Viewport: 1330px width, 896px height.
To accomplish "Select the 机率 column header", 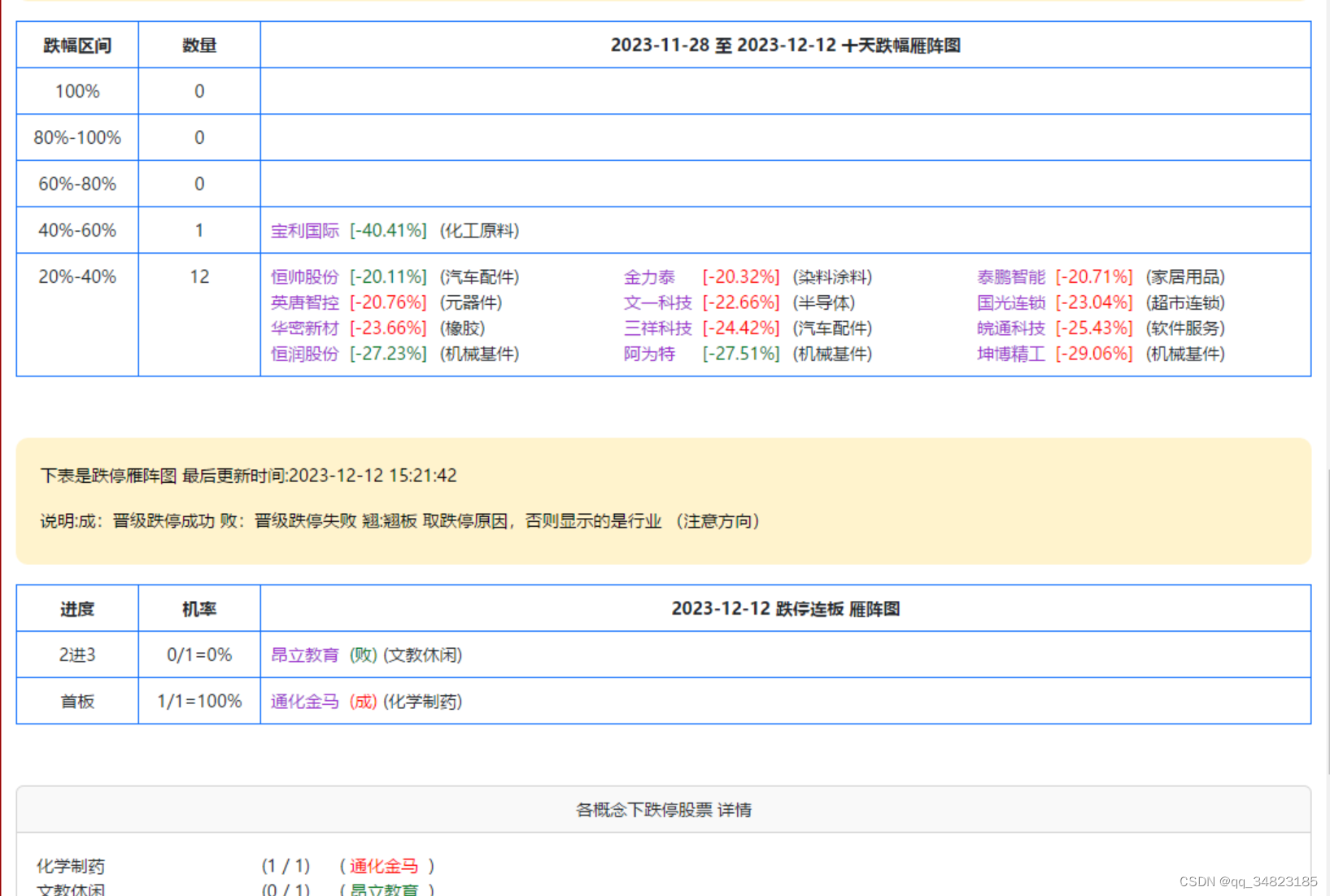I will coord(199,609).
